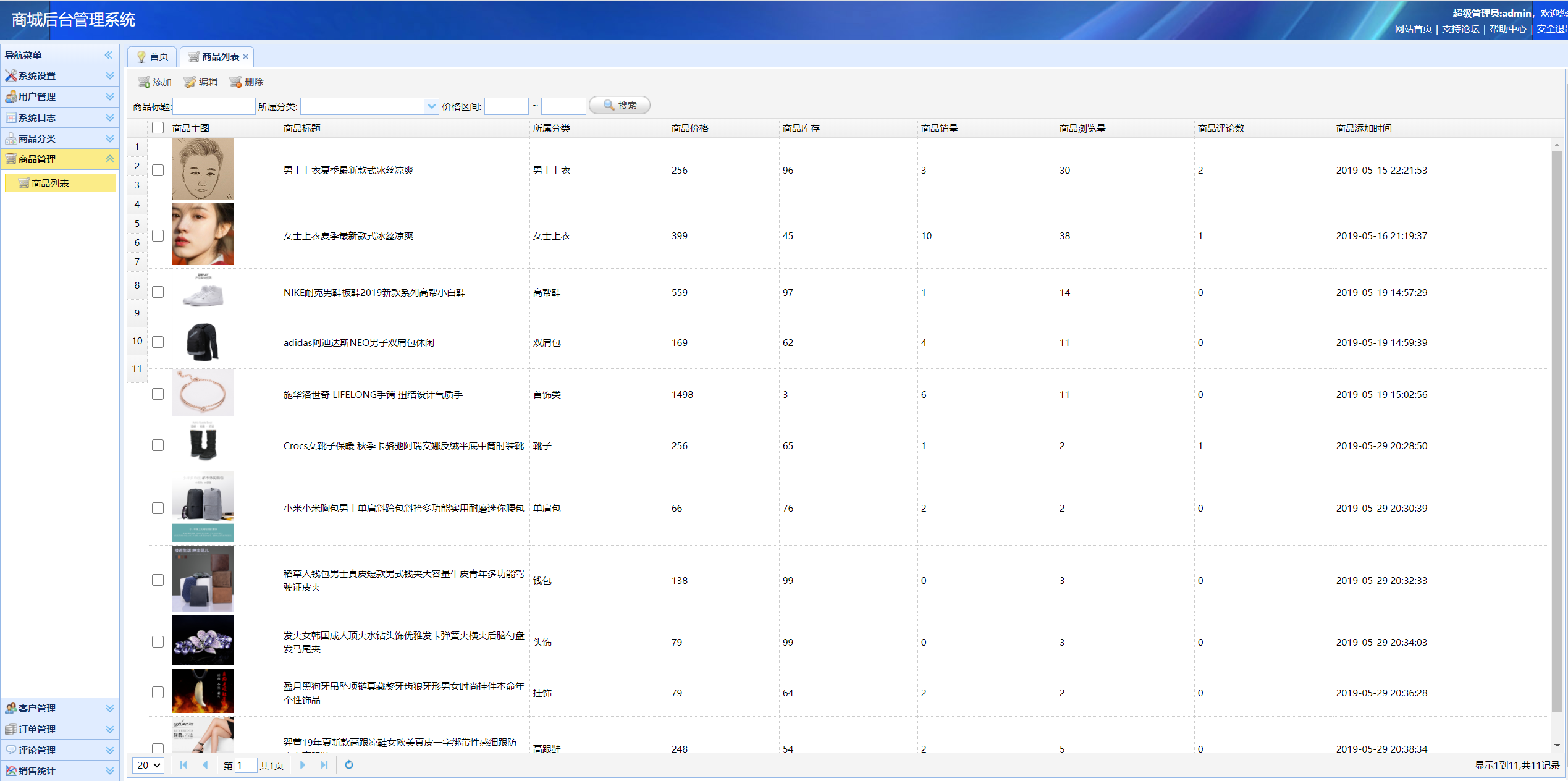Image resolution: width=1568 pixels, height=781 pixels.
Task: Click the Home tab lightbulb icon
Action: [x=141, y=57]
